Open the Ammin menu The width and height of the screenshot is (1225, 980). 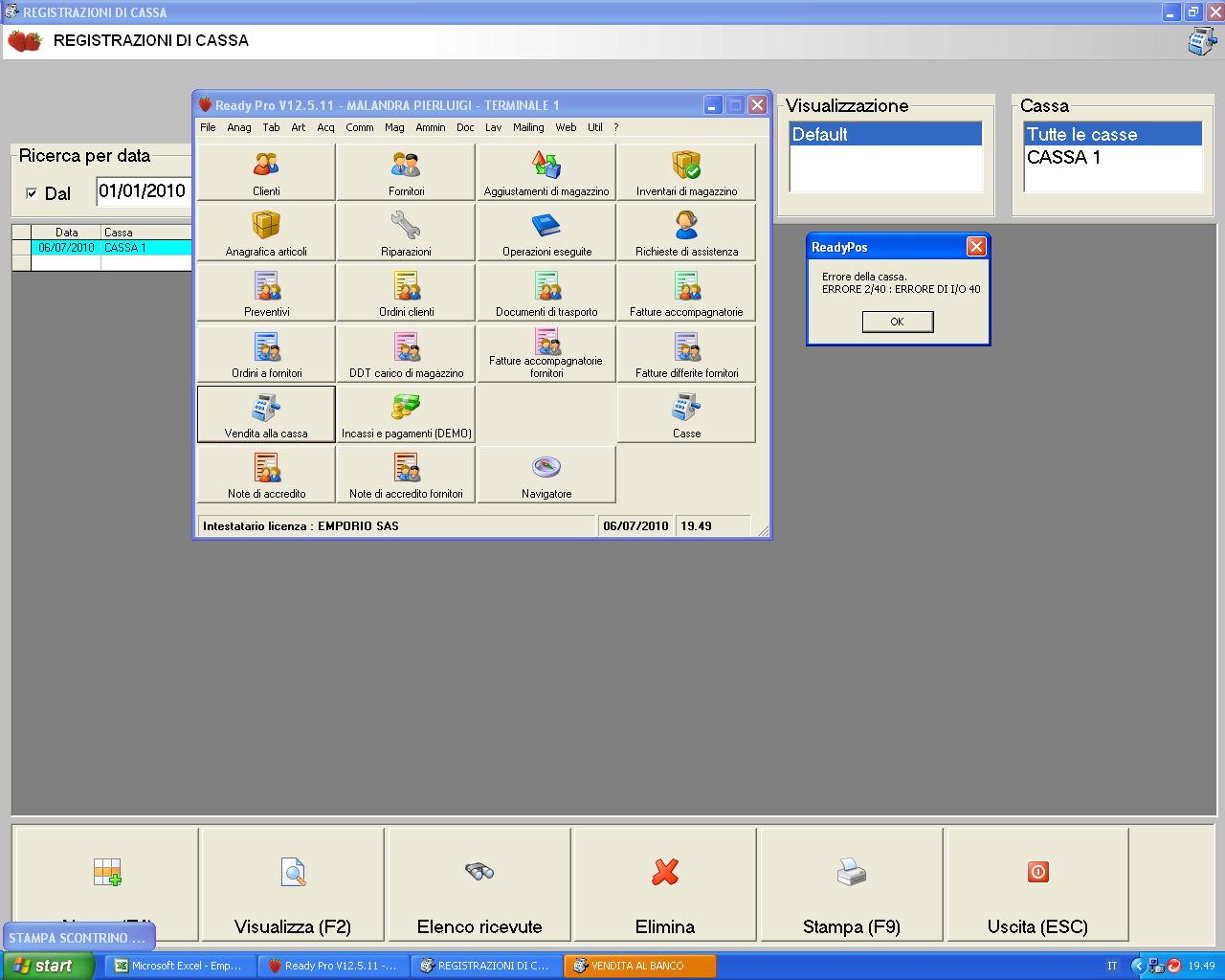(x=431, y=127)
